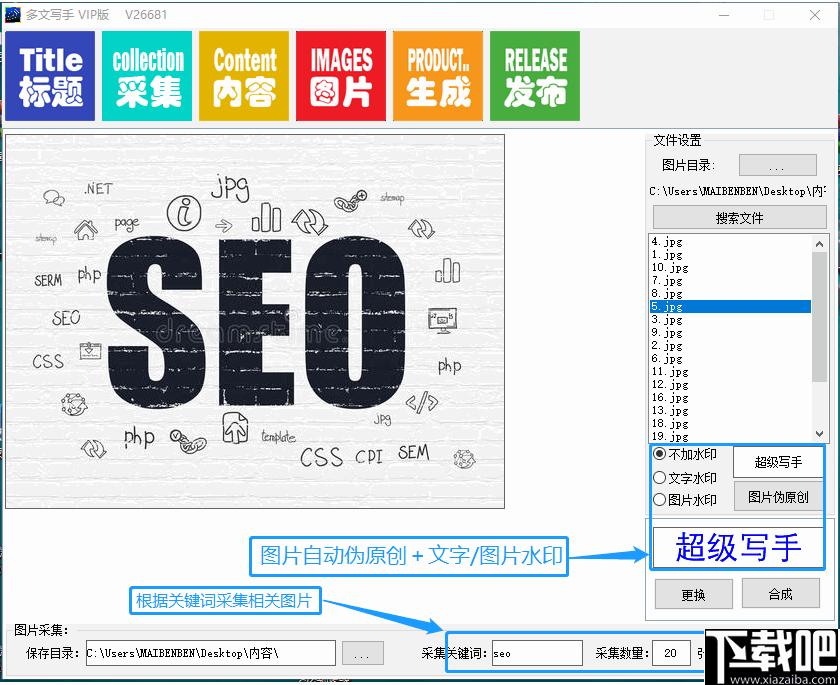Select the 不加水印 radio option
Viewport: 840px width, 685px height.
pos(685,454)
